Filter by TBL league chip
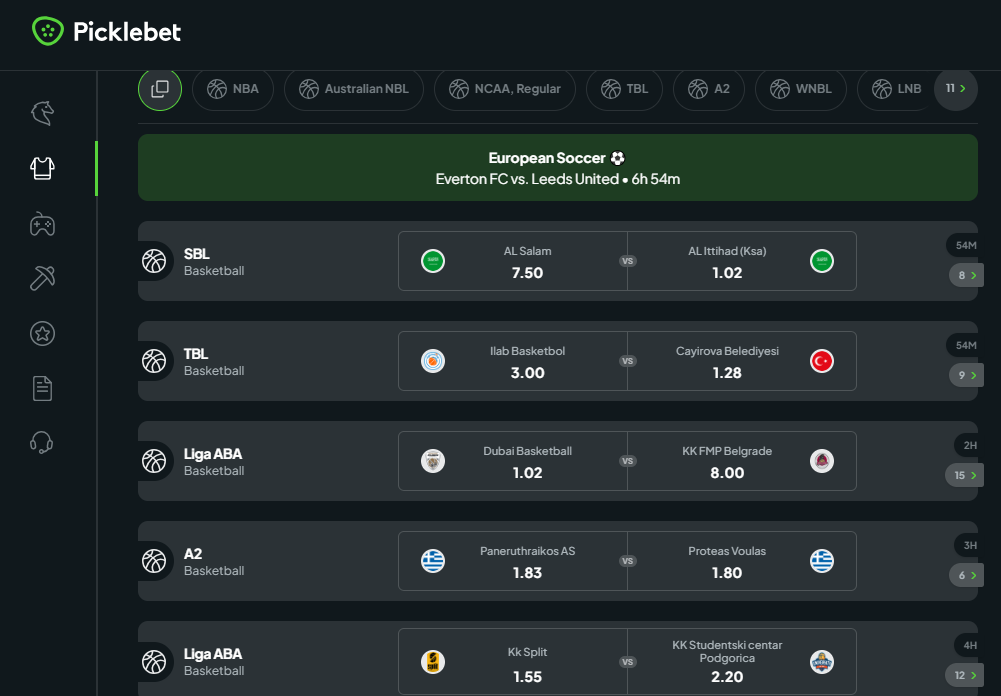 pyautogui.click(x=624, y=89)
